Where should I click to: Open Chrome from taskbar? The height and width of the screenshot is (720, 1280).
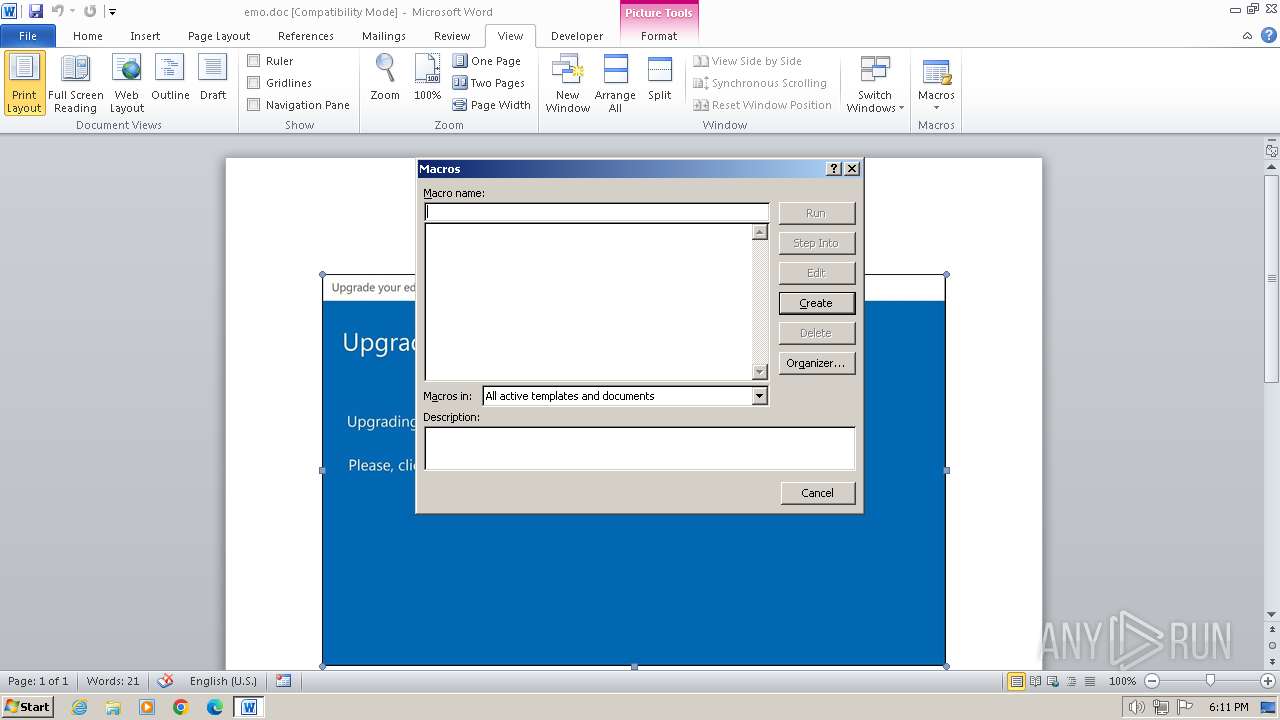[x=181, y=707]
